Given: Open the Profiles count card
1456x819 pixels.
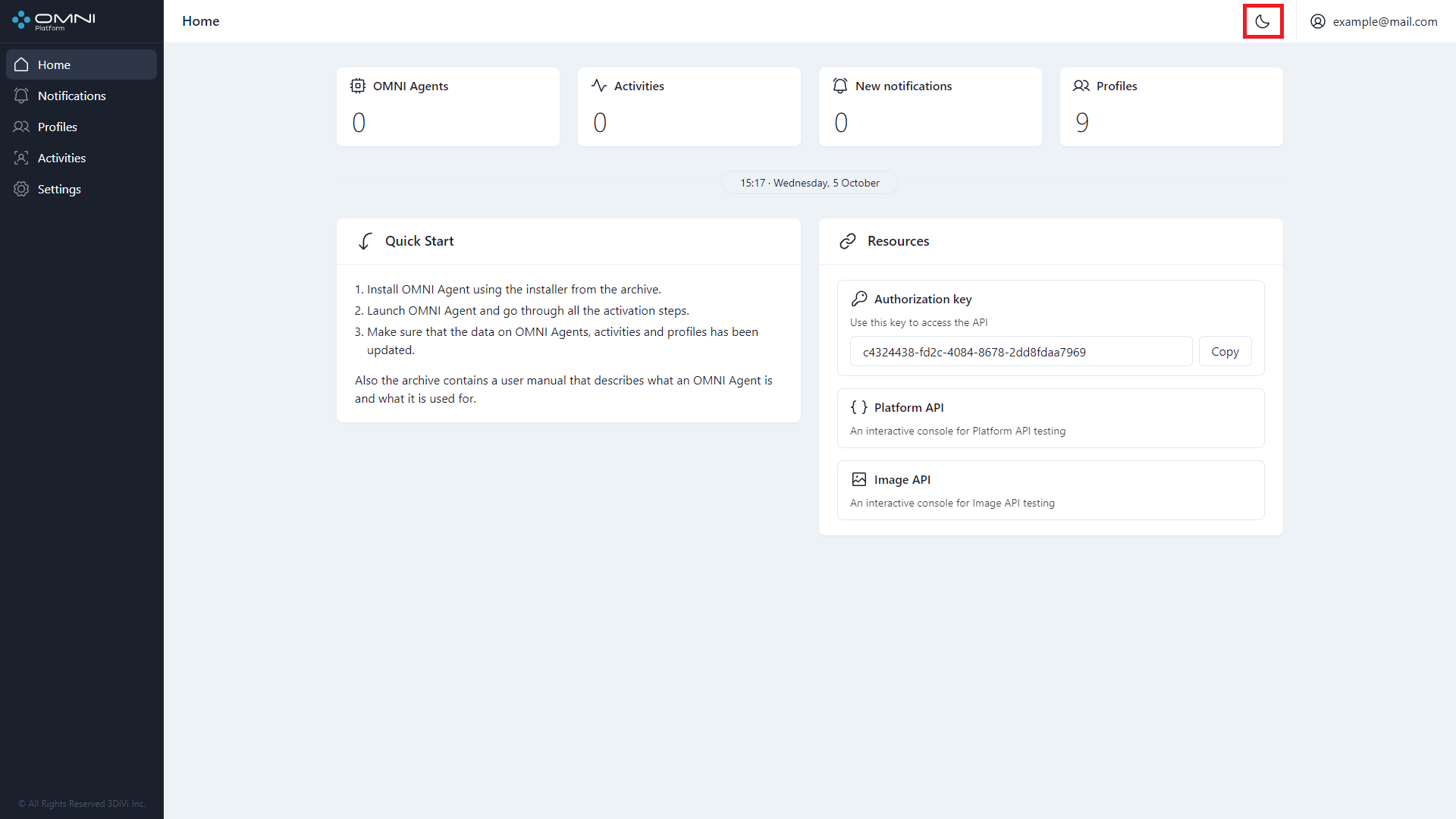Looking at the screenshot, I should coord(1171,107).
